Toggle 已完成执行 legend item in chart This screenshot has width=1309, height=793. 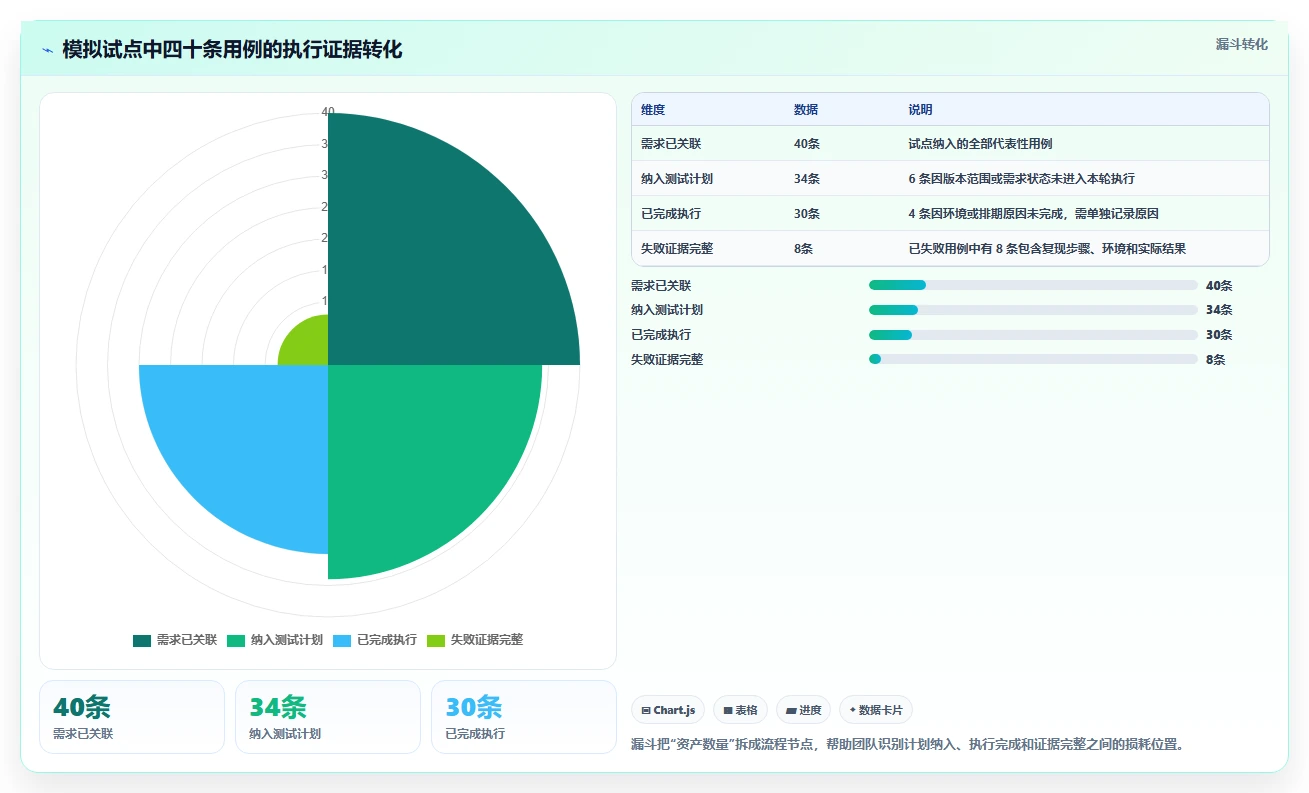click(x=375, y=640)
